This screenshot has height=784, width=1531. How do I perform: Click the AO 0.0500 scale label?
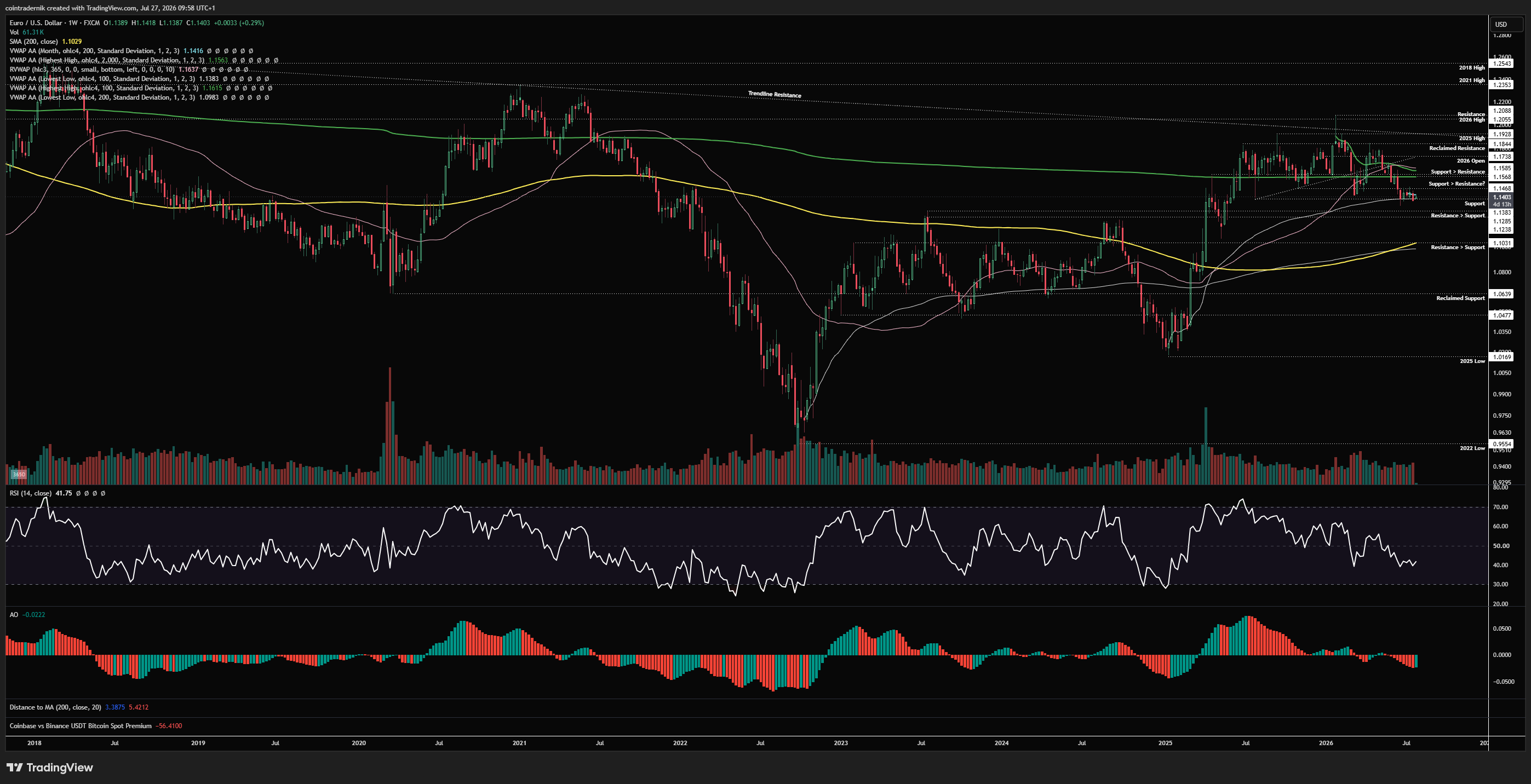pos(1503,629)
